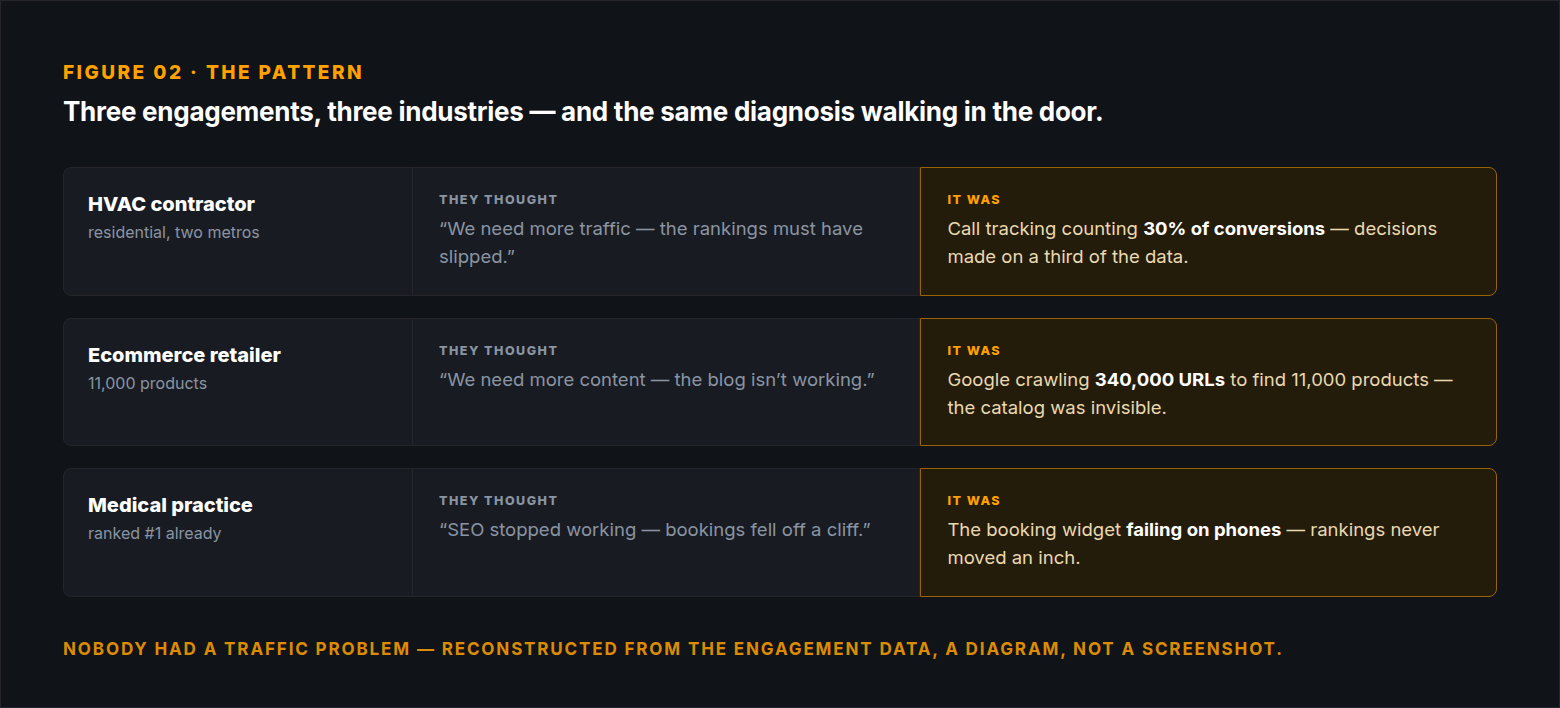The height and width of the screenshot is (708, 1560).
Task: Click the Ecommerce retailer heading
Action: click(x=184, y=355)
